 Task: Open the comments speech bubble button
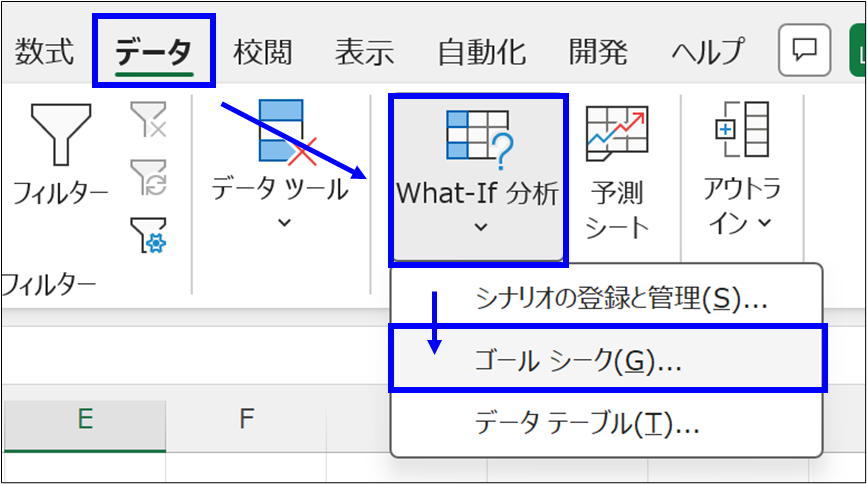[803, 50]
